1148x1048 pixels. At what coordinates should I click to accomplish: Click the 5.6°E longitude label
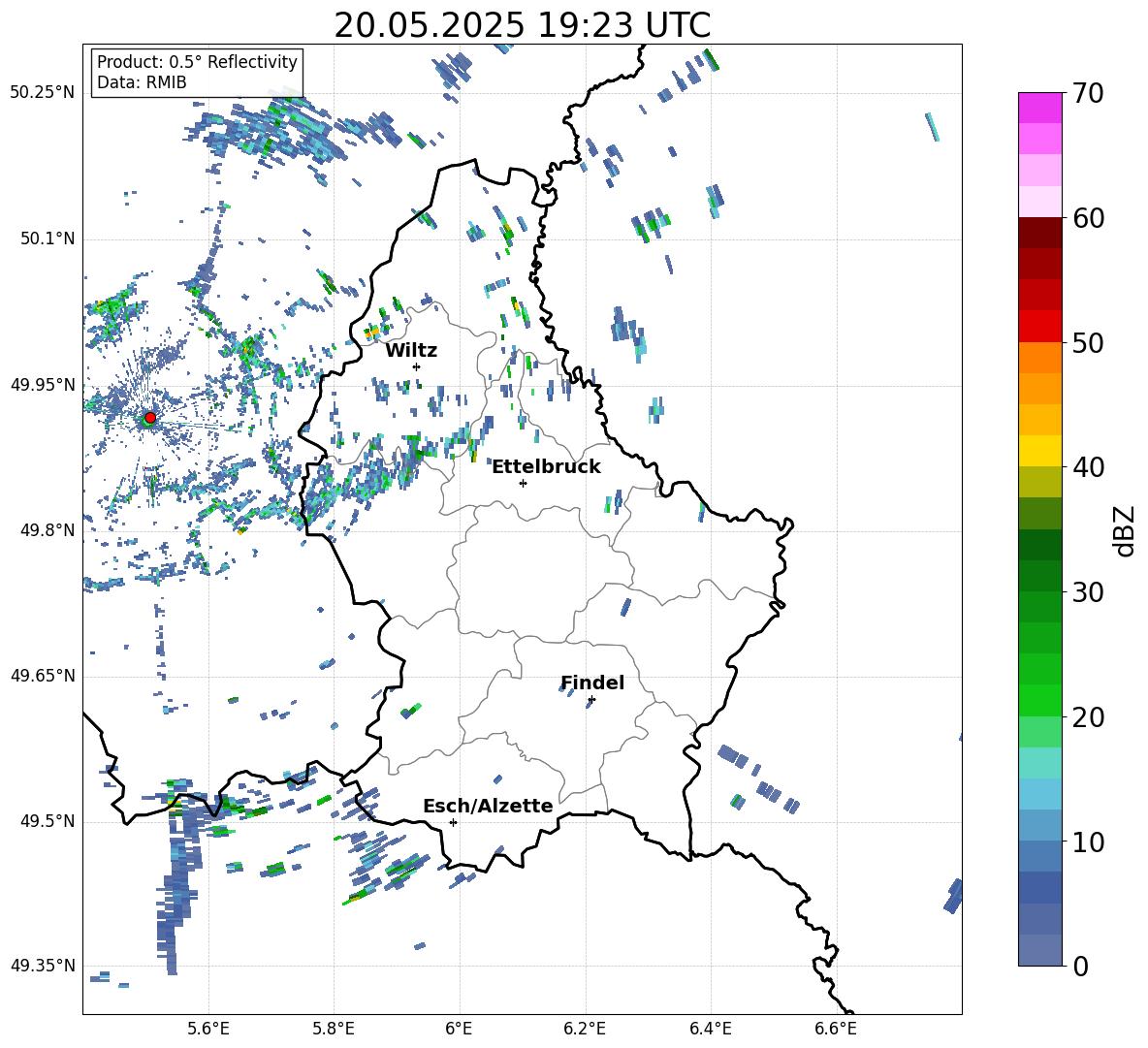(x=208, y=1029)
